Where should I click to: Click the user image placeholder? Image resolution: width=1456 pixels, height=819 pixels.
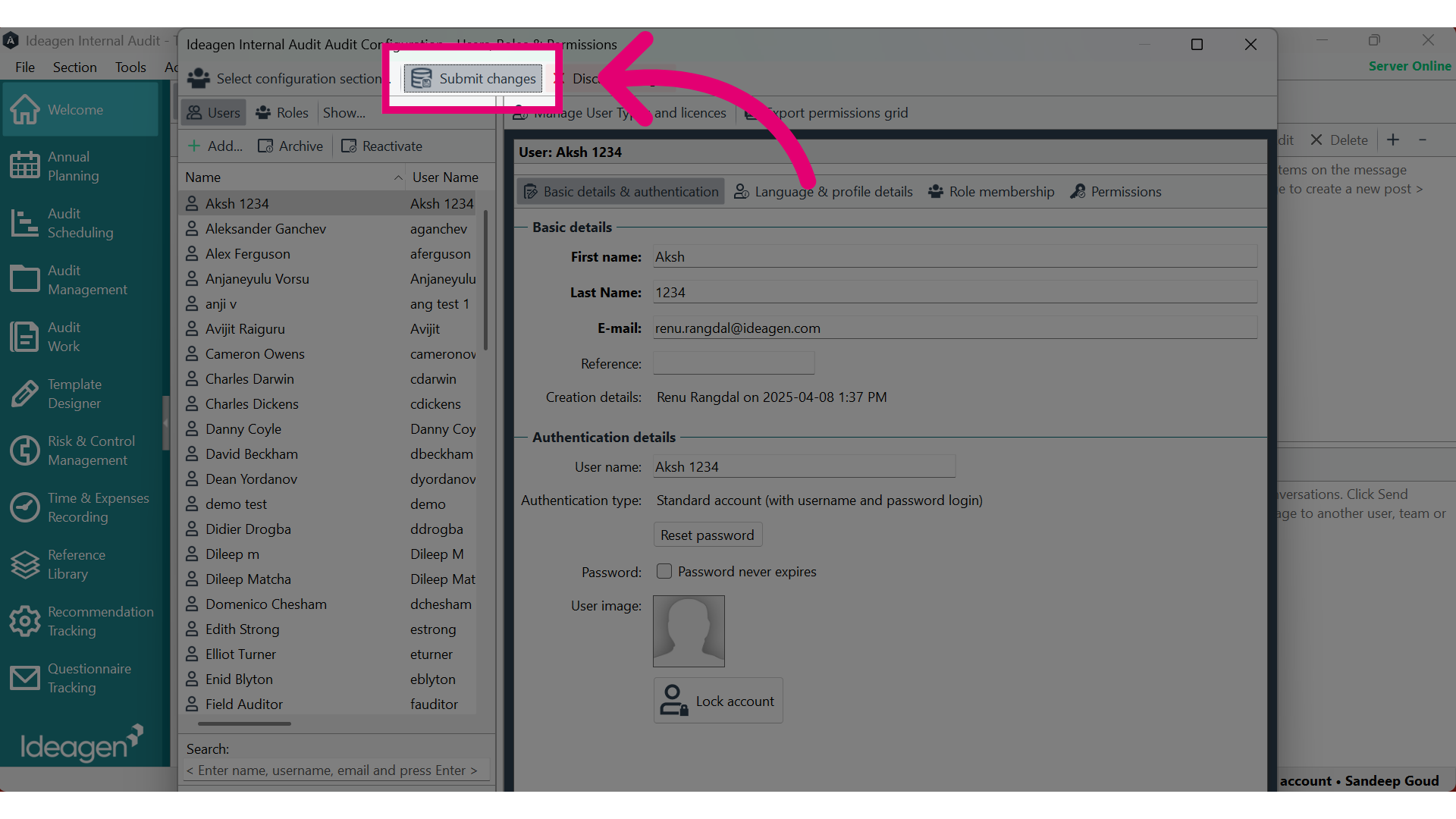[689, 631]
